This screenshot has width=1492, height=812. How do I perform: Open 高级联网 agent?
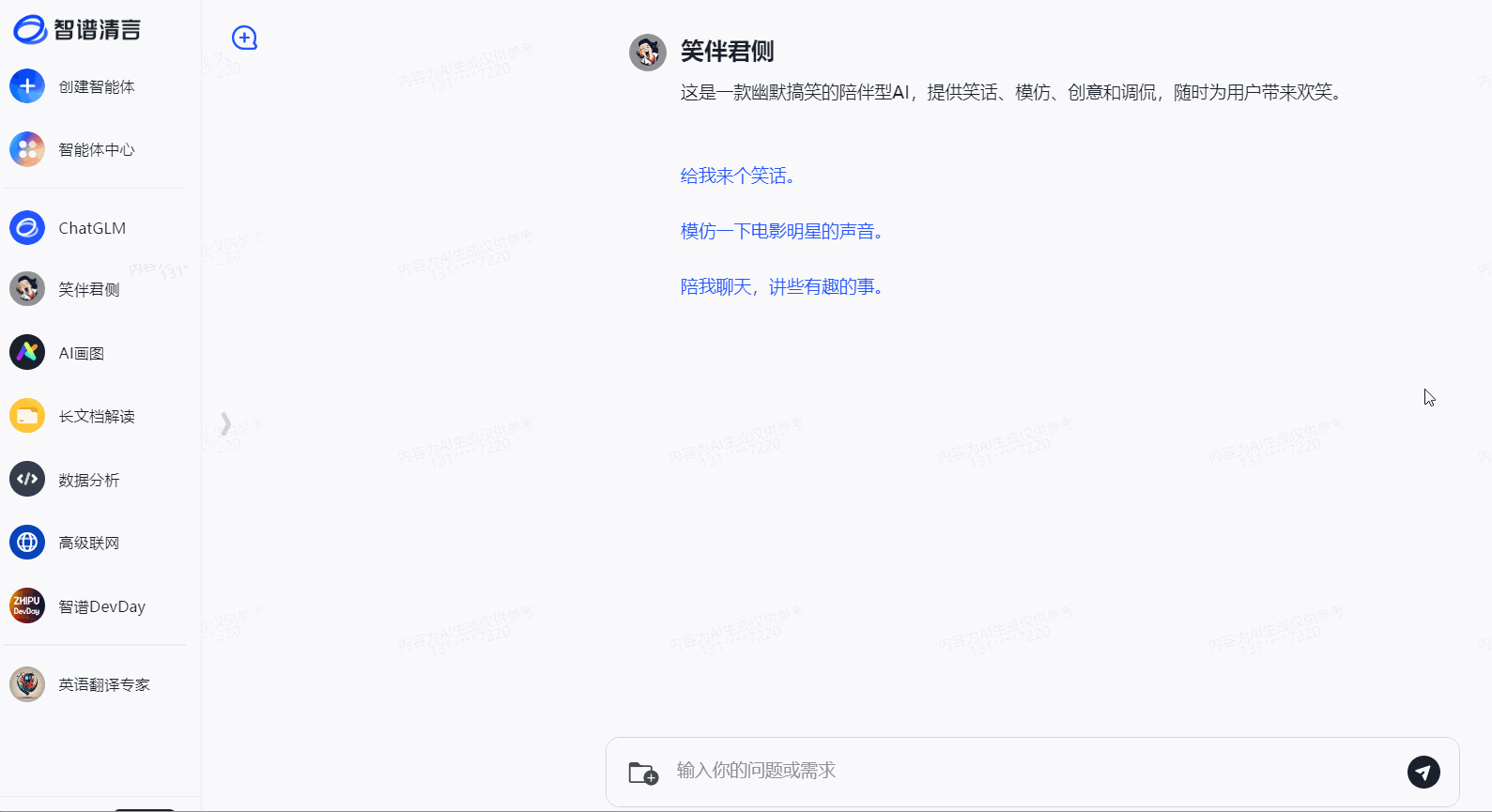[x=89, y=543]
